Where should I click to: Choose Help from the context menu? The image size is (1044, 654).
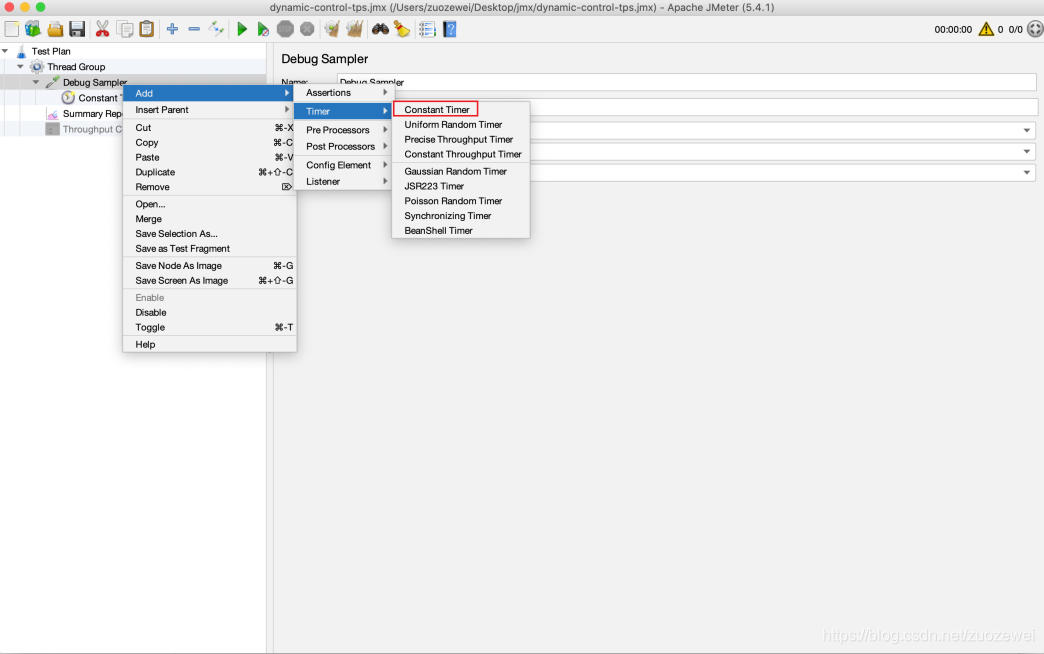(209, 344)
